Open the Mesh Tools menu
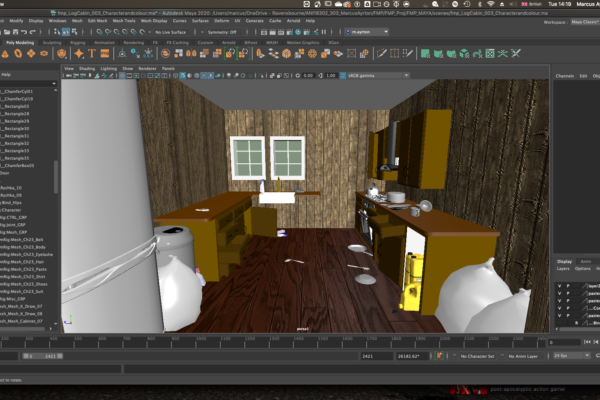The height and width of the screenshot is (400, 600). click(124, 21)
